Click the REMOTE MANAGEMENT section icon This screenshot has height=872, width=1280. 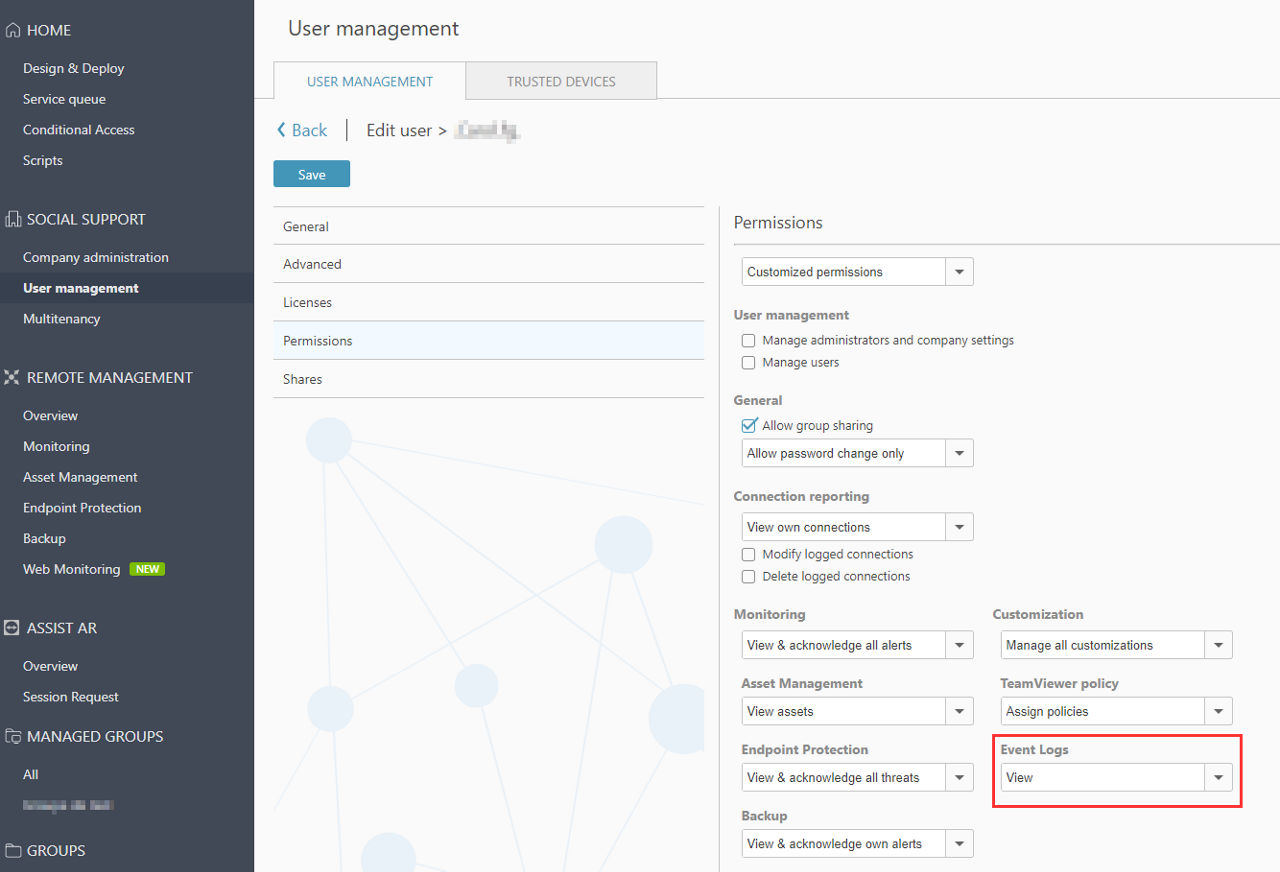(13, 377)
